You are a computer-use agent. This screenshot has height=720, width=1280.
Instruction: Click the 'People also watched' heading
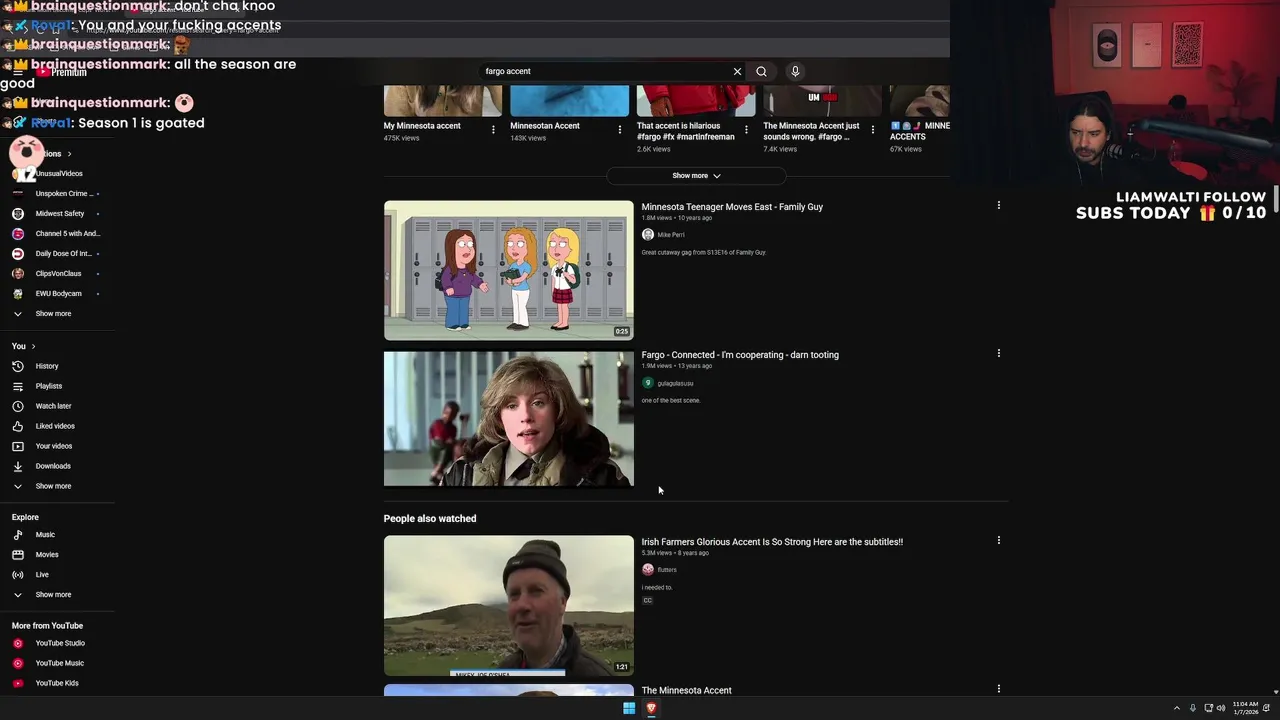pos(430,519)
